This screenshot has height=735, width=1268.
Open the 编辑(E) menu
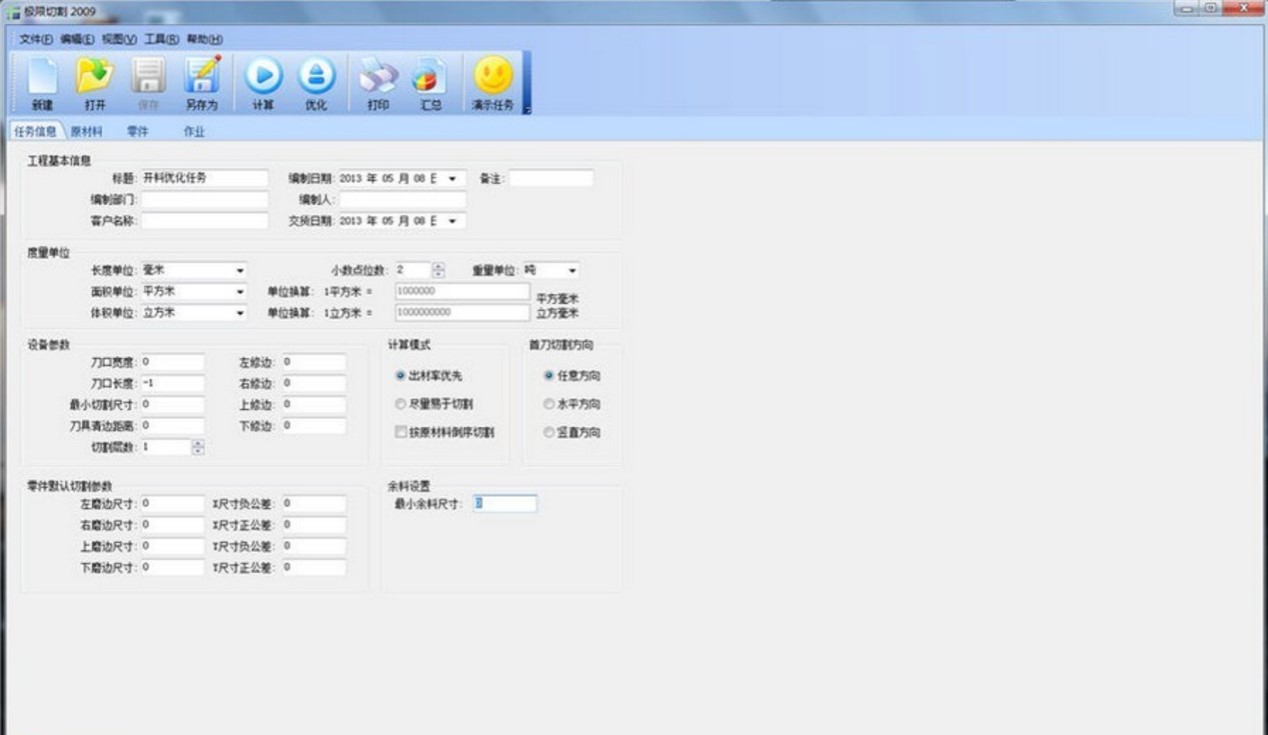(x=77, y=39)
